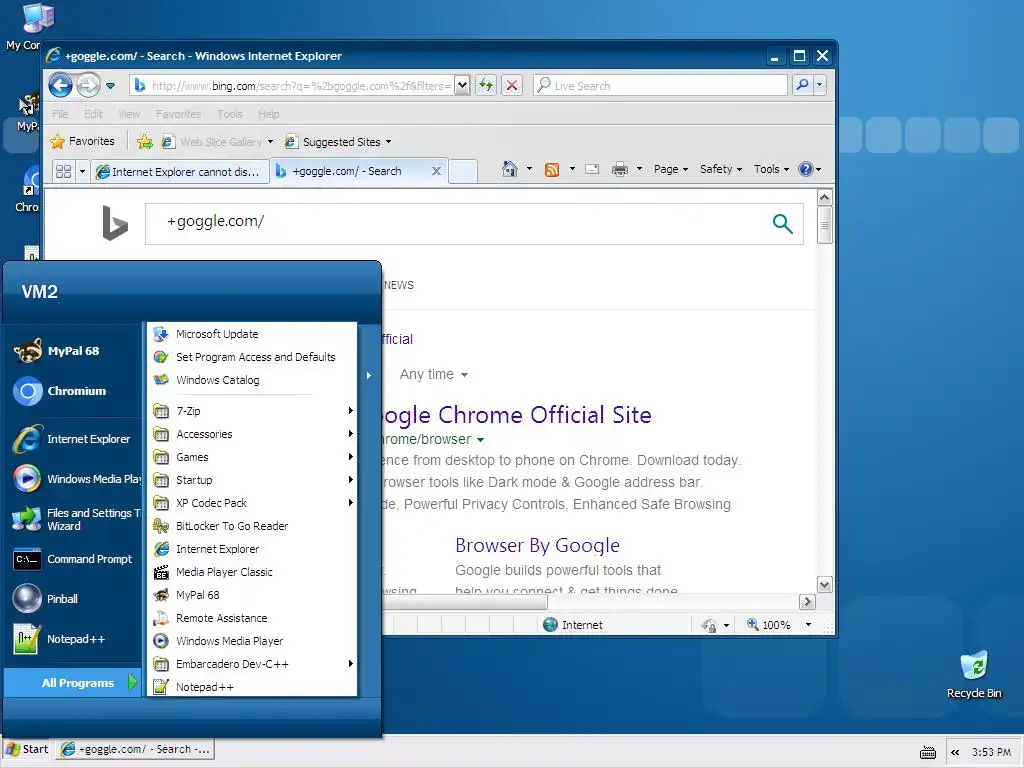Launch Pinball from Start menu
The image size is (1024, 768).
coord(73,599)
